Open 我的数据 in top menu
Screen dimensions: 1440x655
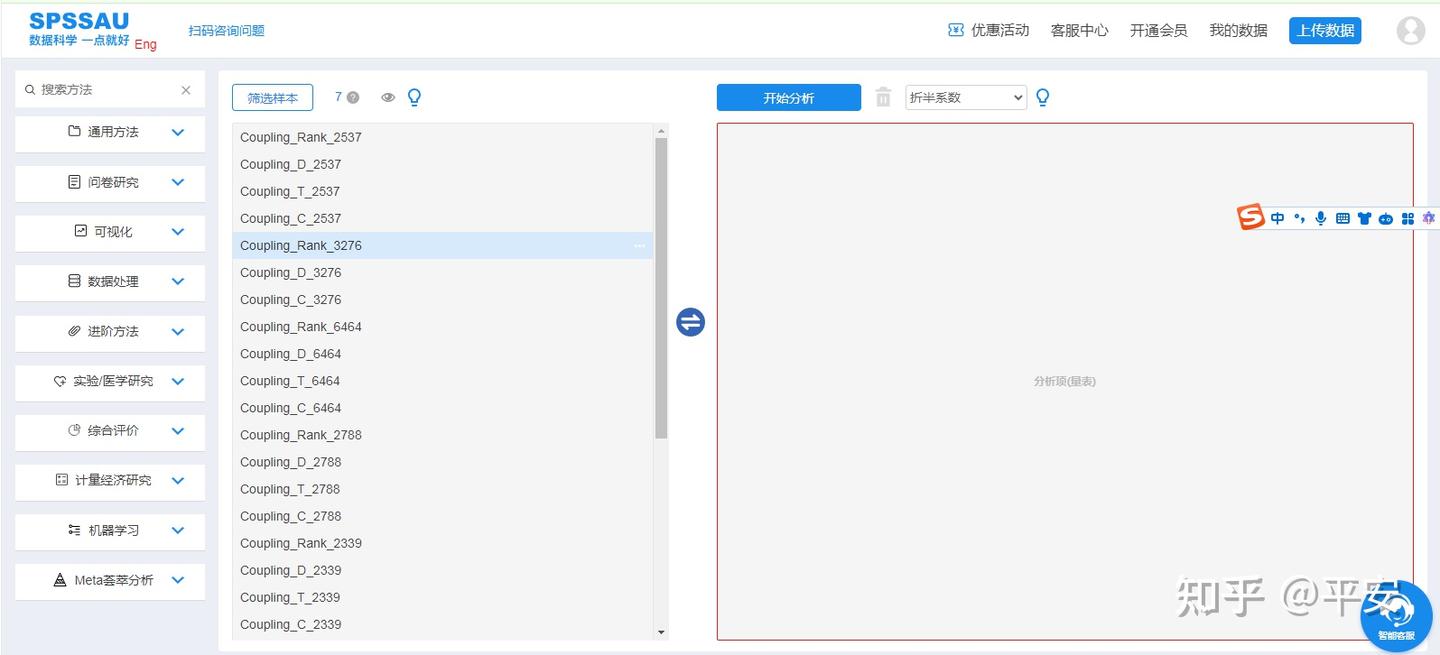pyautogui.click(x=1238, y=30)
